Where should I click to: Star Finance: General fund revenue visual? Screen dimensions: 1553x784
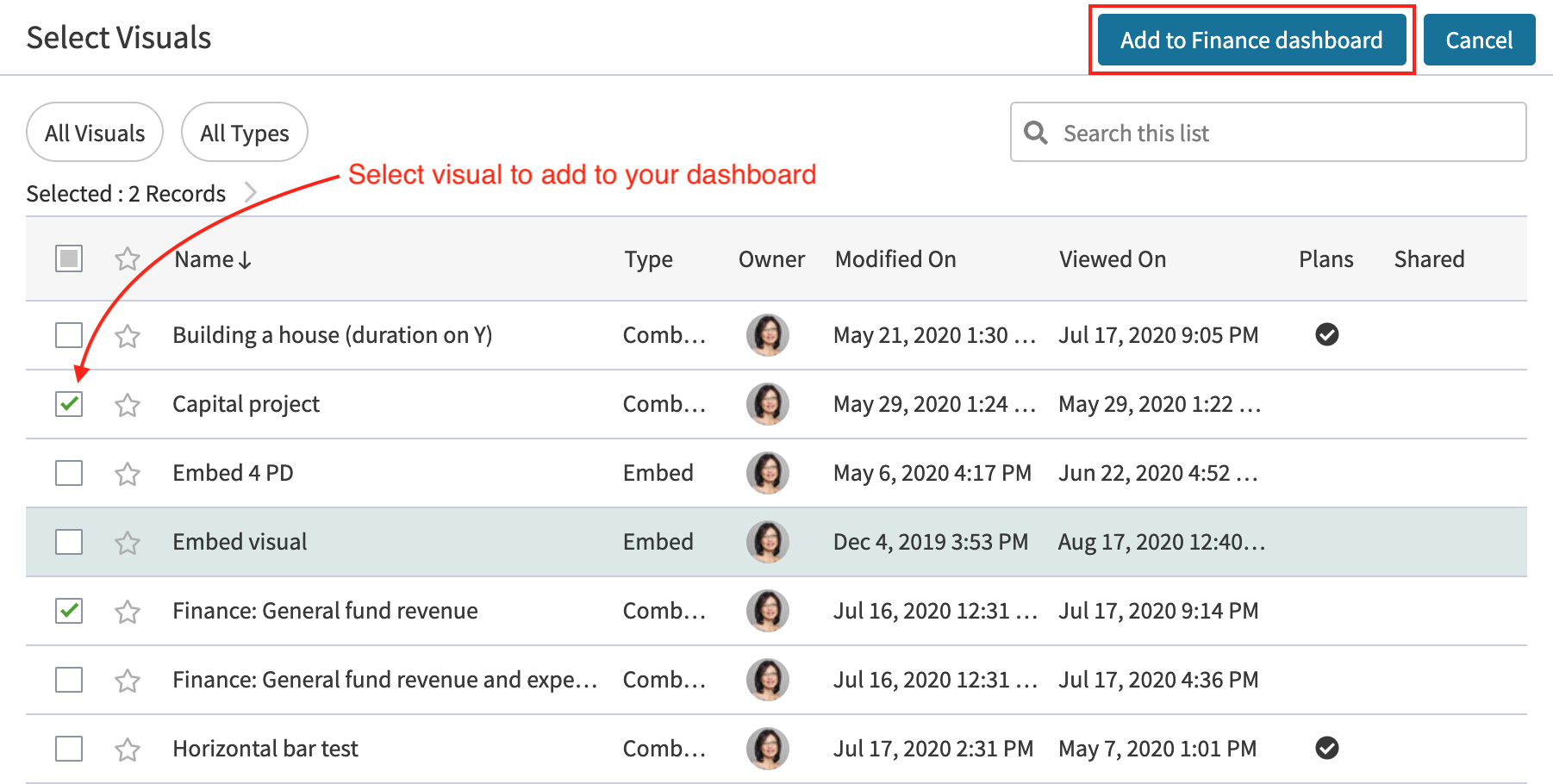coord(128,611)
